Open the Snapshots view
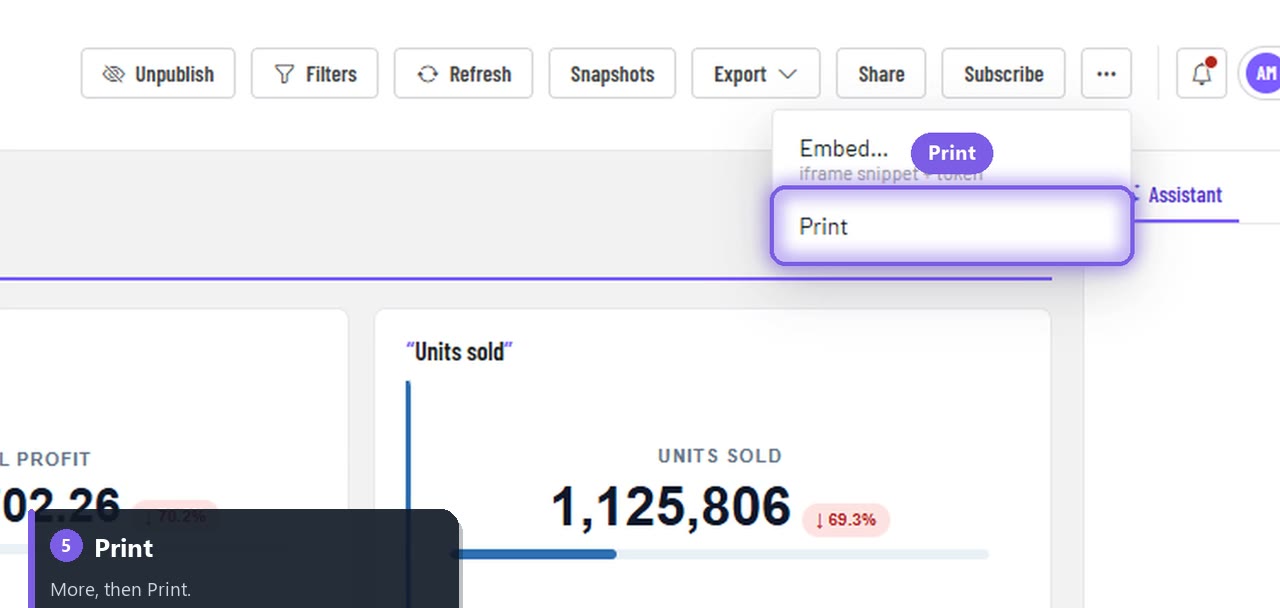This screenshot has width=1280, height=608. pos(612,74)
